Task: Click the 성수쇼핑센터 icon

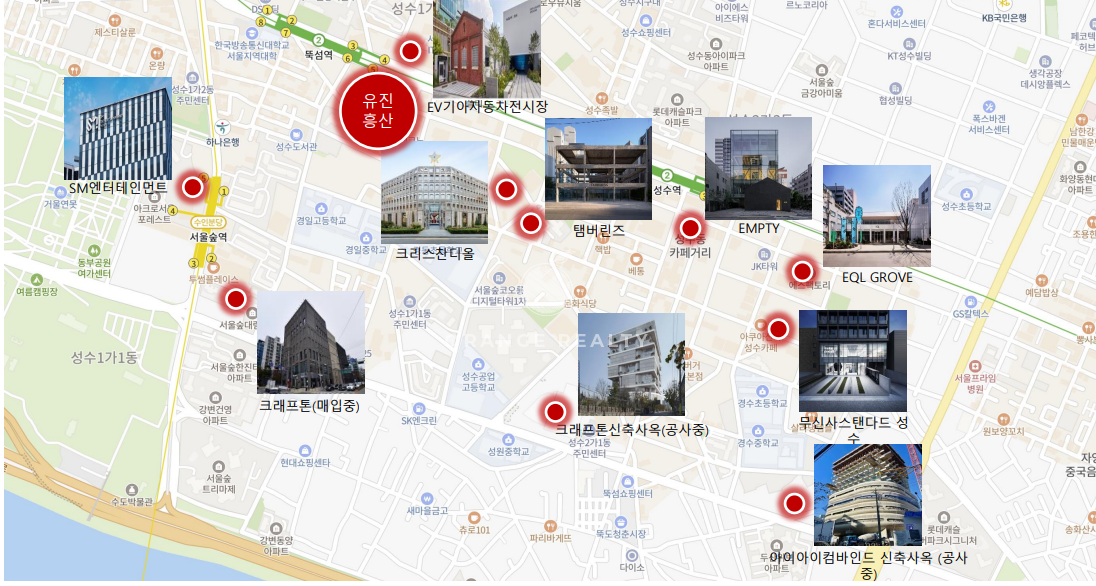Action: [x=646, y=21]
